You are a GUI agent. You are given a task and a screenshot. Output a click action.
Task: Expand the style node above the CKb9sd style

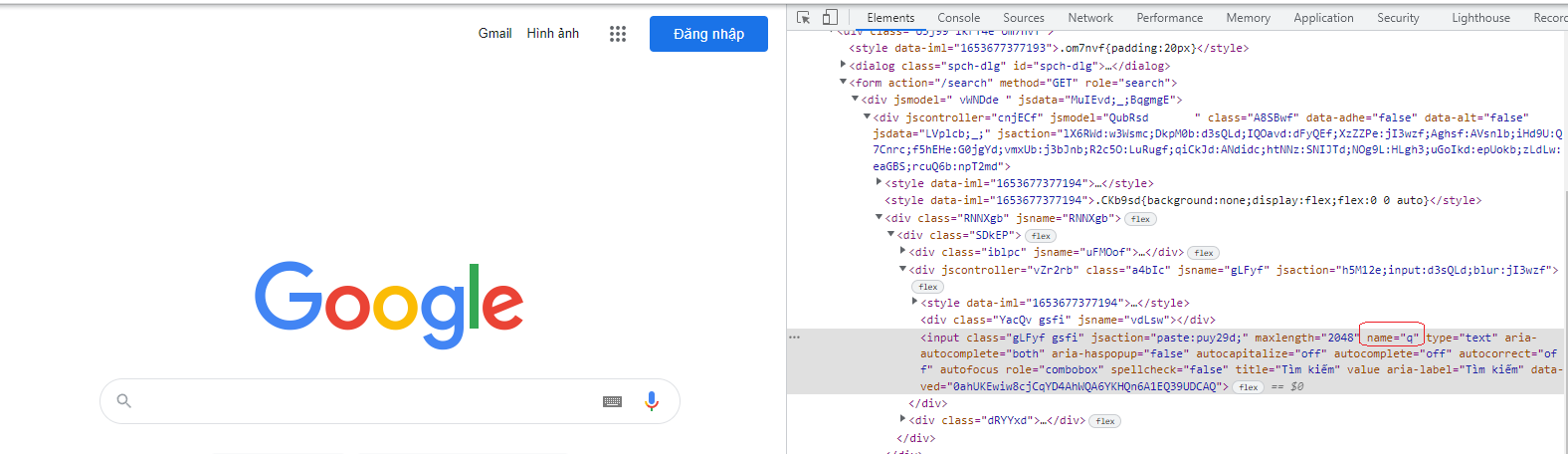(x=879, y=182)
